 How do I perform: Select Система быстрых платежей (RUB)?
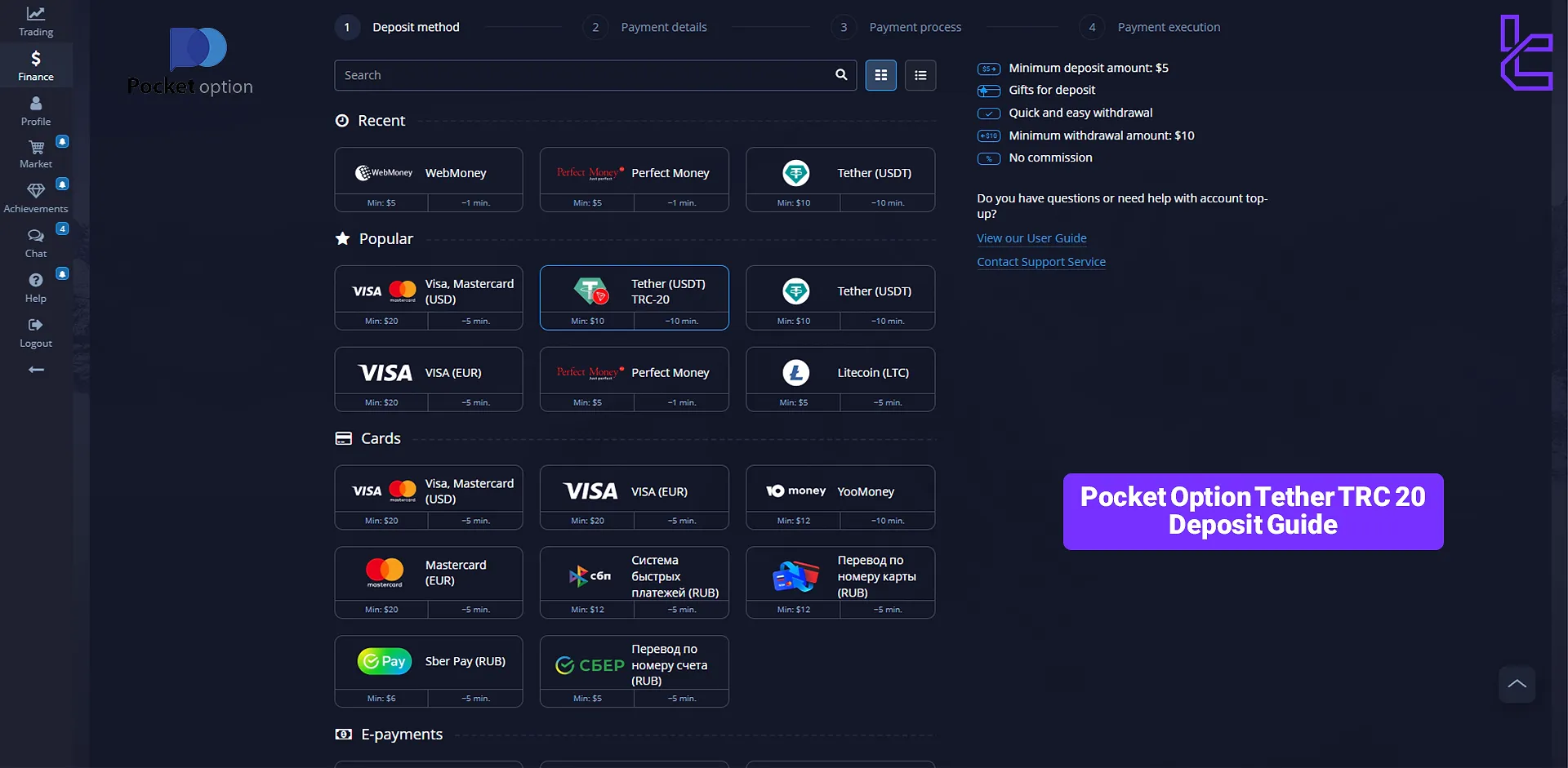(635, 583)
